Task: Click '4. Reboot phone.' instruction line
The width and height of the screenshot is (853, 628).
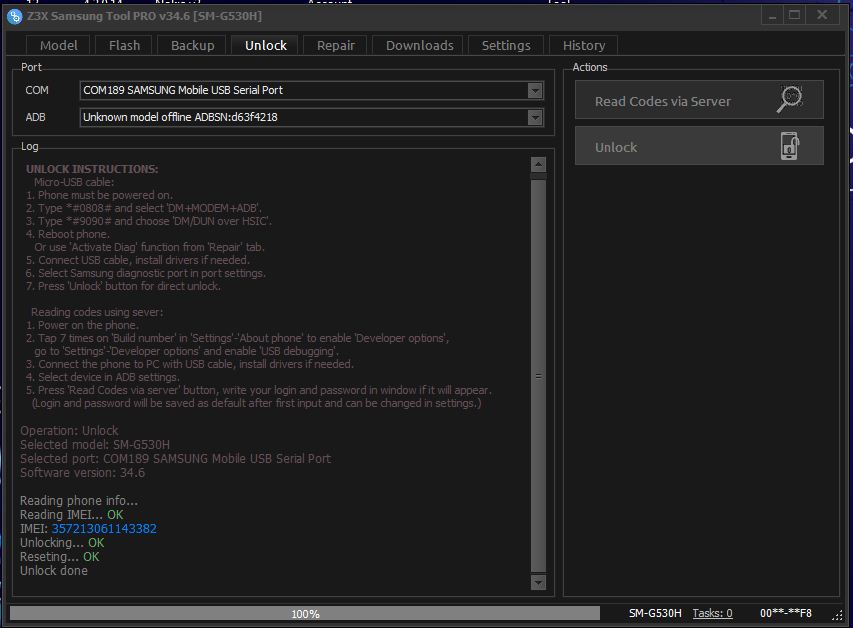Action: pos(67,235)
